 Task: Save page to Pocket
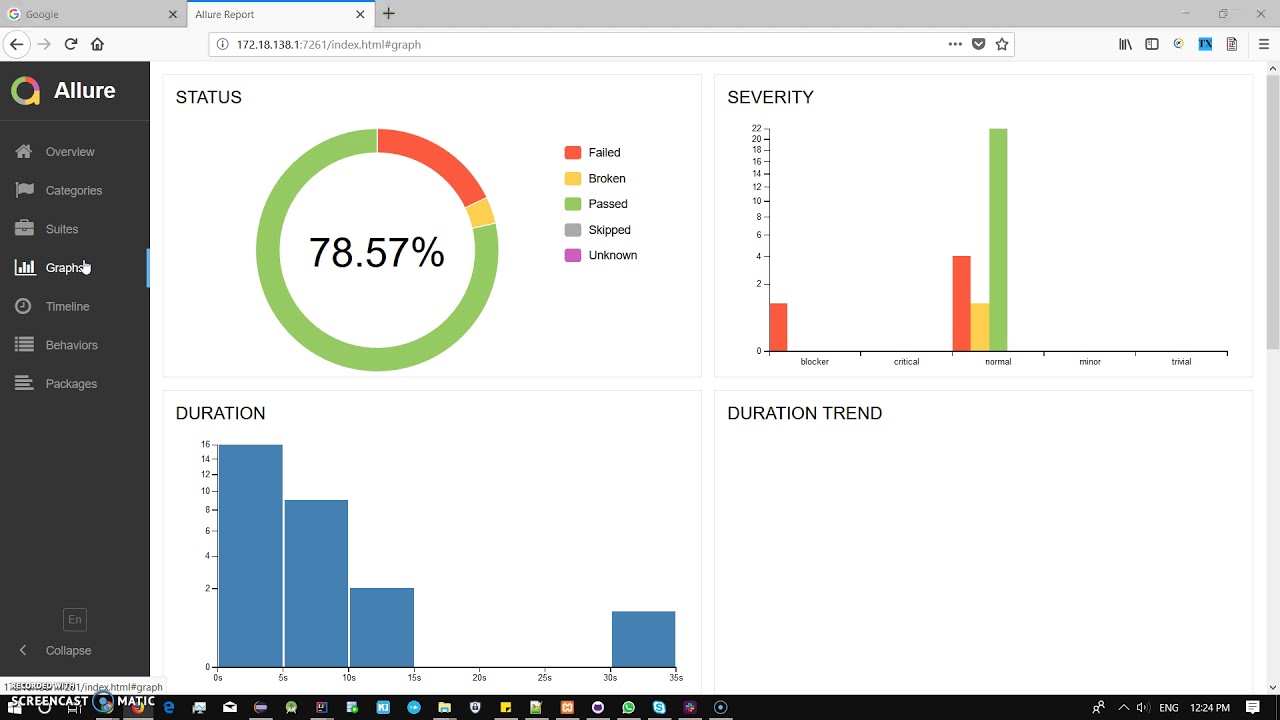pos(979,44)
